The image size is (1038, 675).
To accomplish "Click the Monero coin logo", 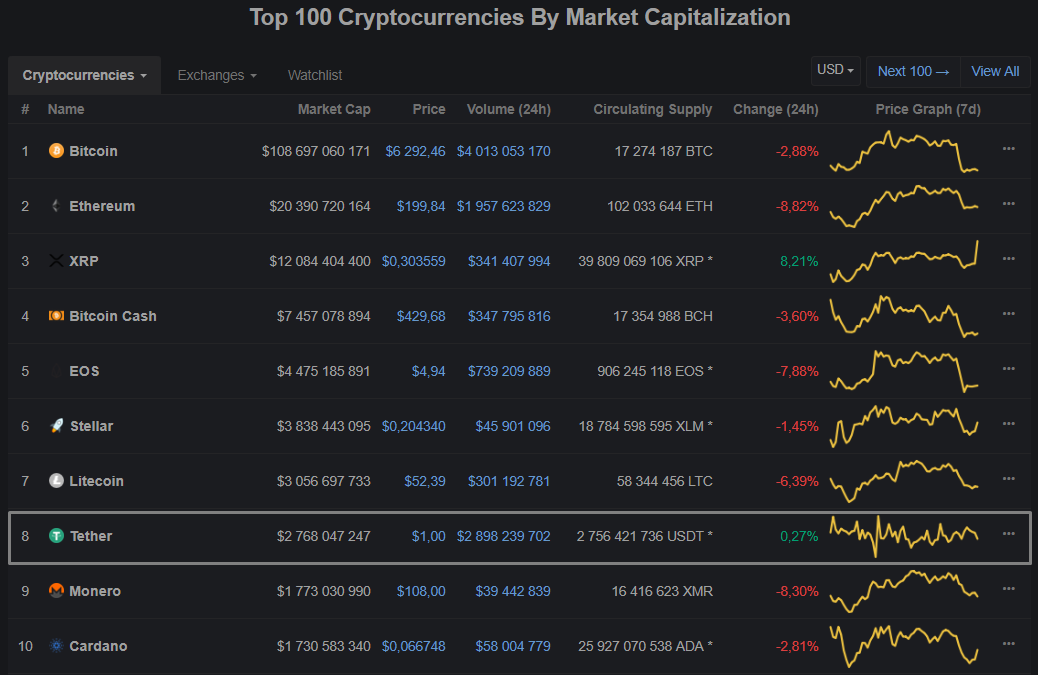I will 57,591.
